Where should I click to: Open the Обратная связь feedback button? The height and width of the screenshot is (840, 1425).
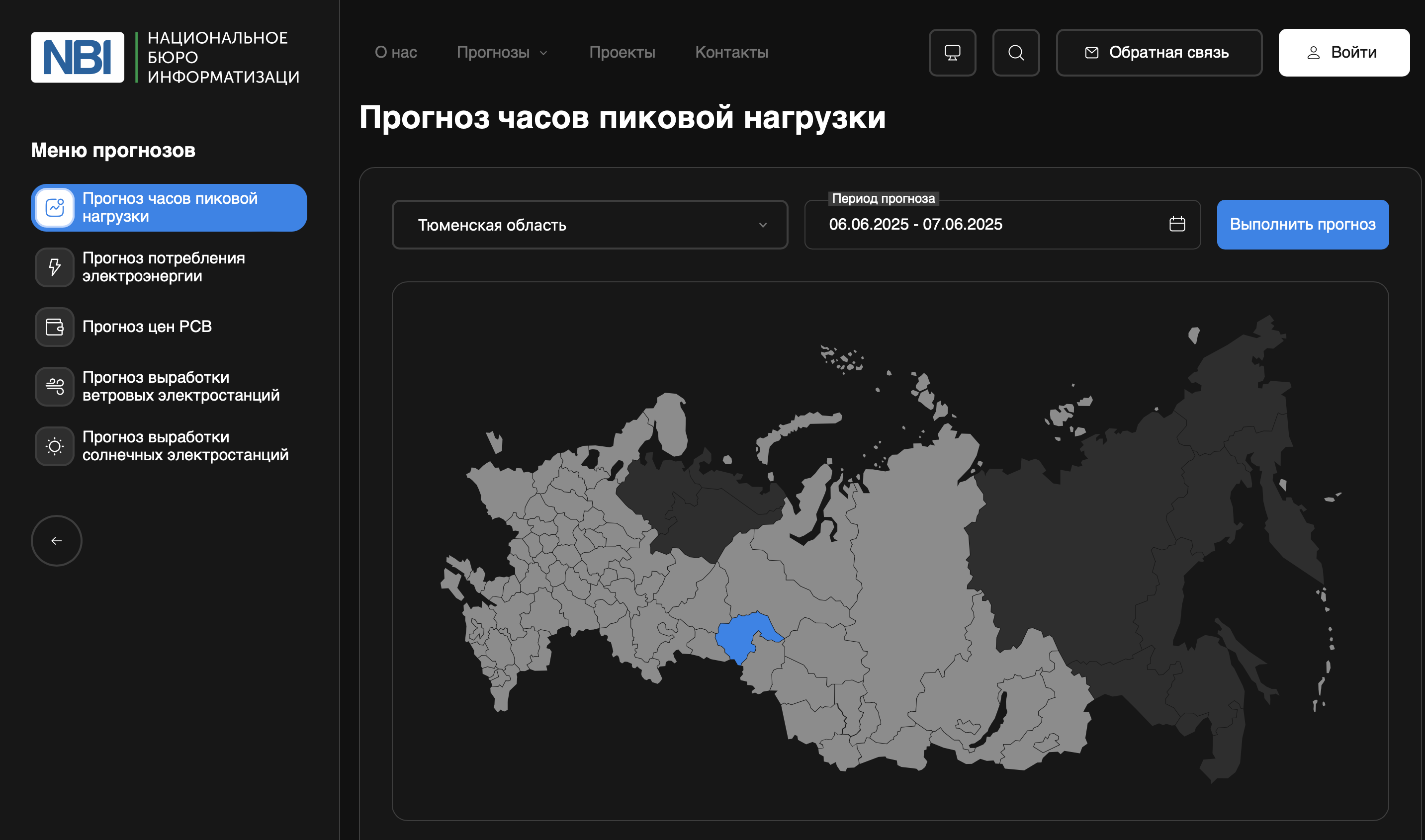[1158, 53]
